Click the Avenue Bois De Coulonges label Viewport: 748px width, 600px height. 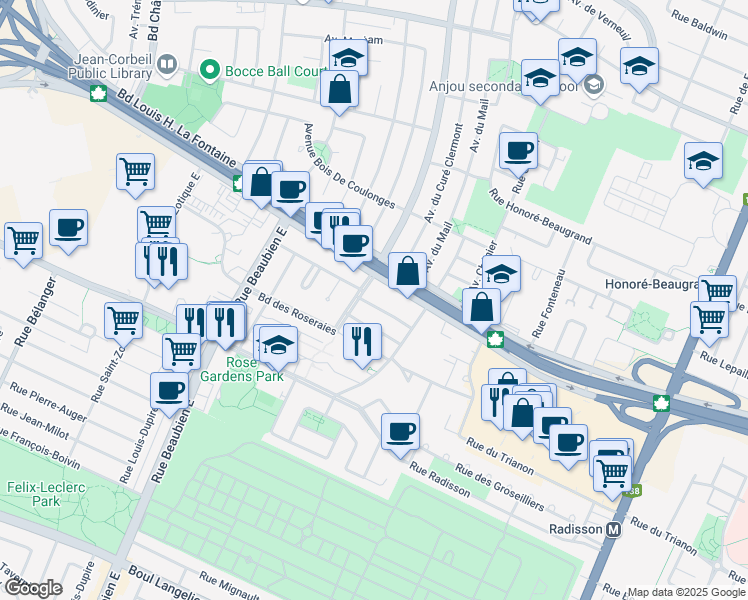[349, 166]
